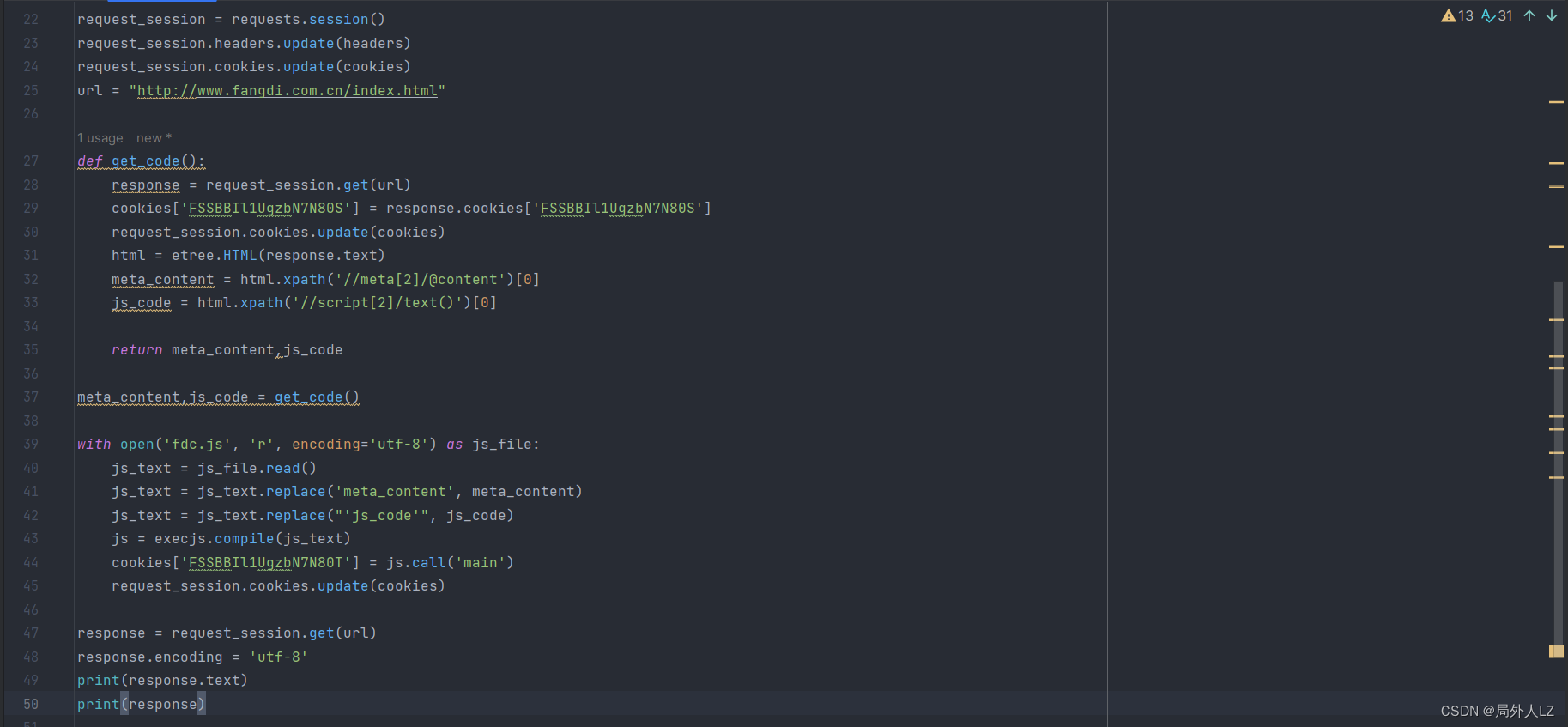This screenshot has height=727, width=1568.
Task: Click the yellow warning stripe at scrollbar bottom
Action: pyautogui.click(x=1556, y=651)
